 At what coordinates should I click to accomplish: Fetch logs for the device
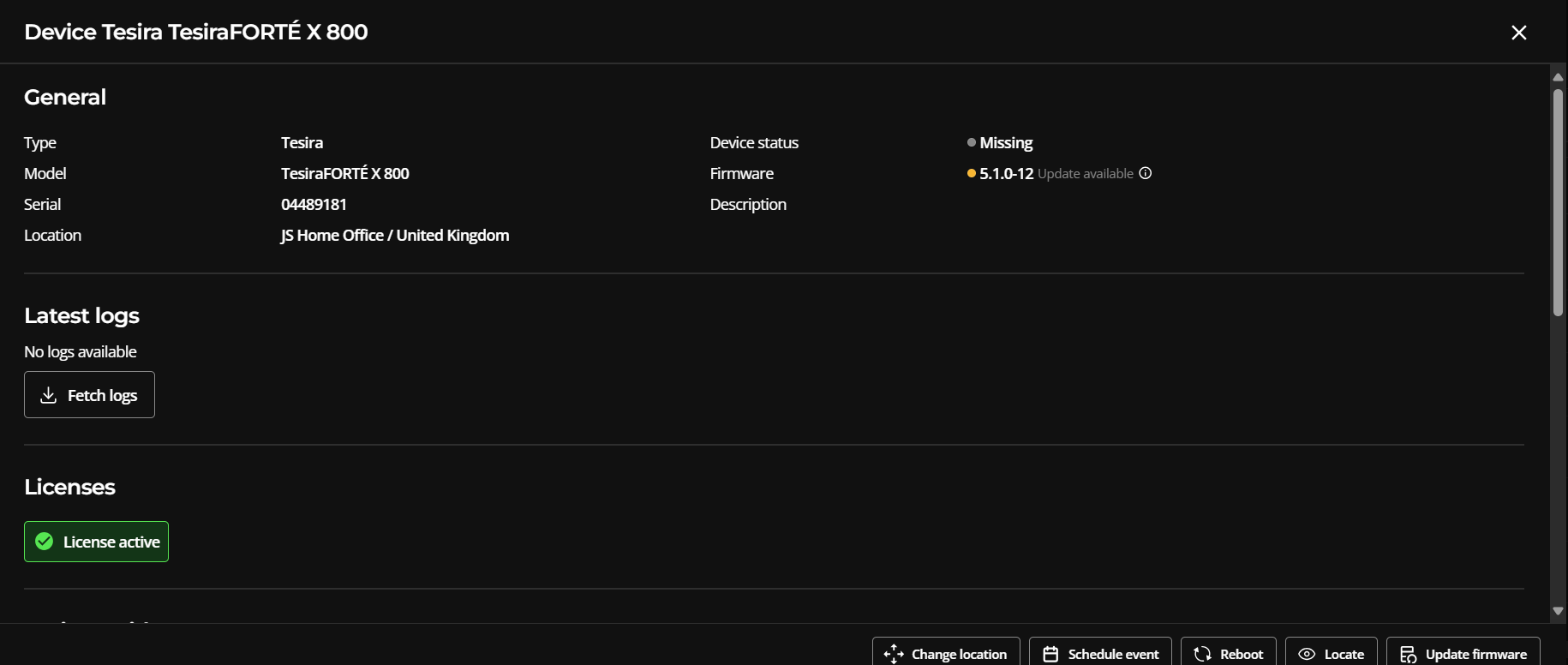click(x=89, y=395)
